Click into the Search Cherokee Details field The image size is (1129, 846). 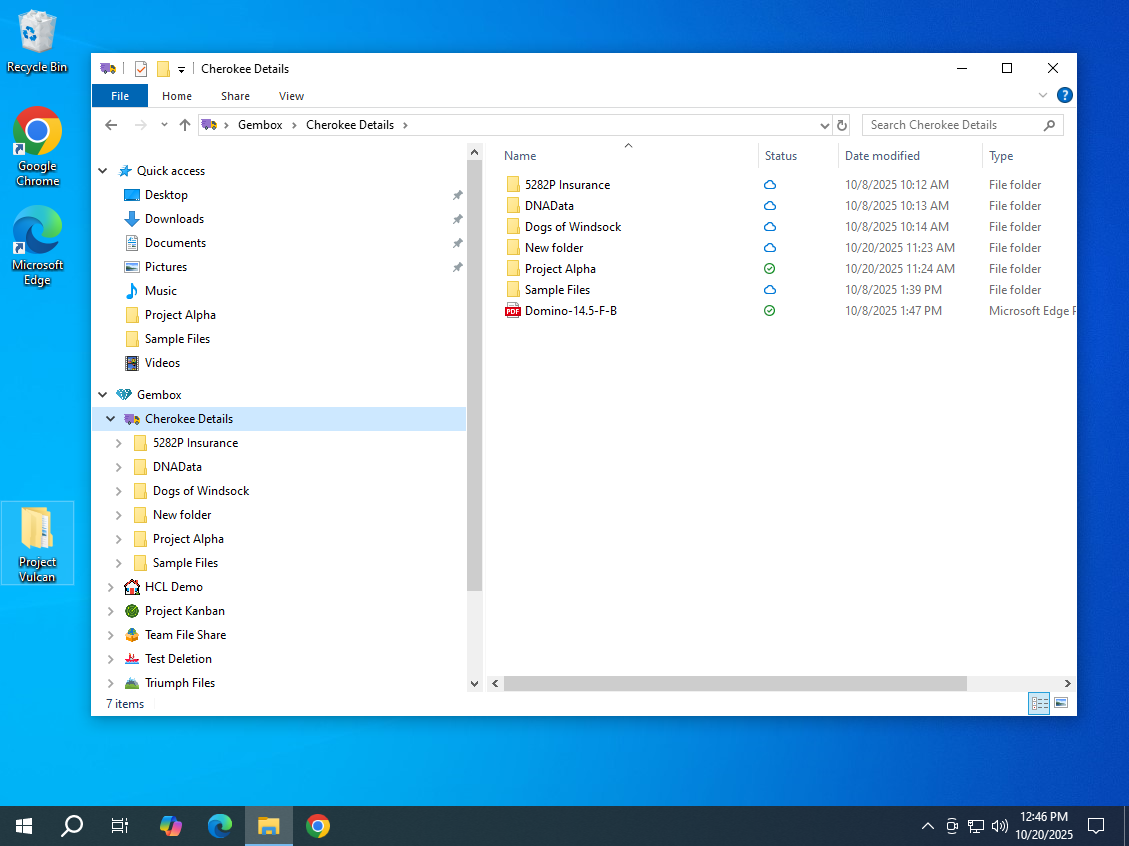point(950,125)
